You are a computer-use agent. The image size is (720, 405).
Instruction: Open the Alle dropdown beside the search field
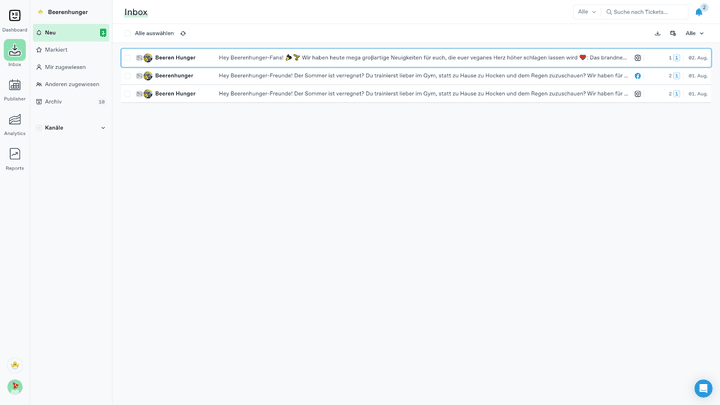587,12
